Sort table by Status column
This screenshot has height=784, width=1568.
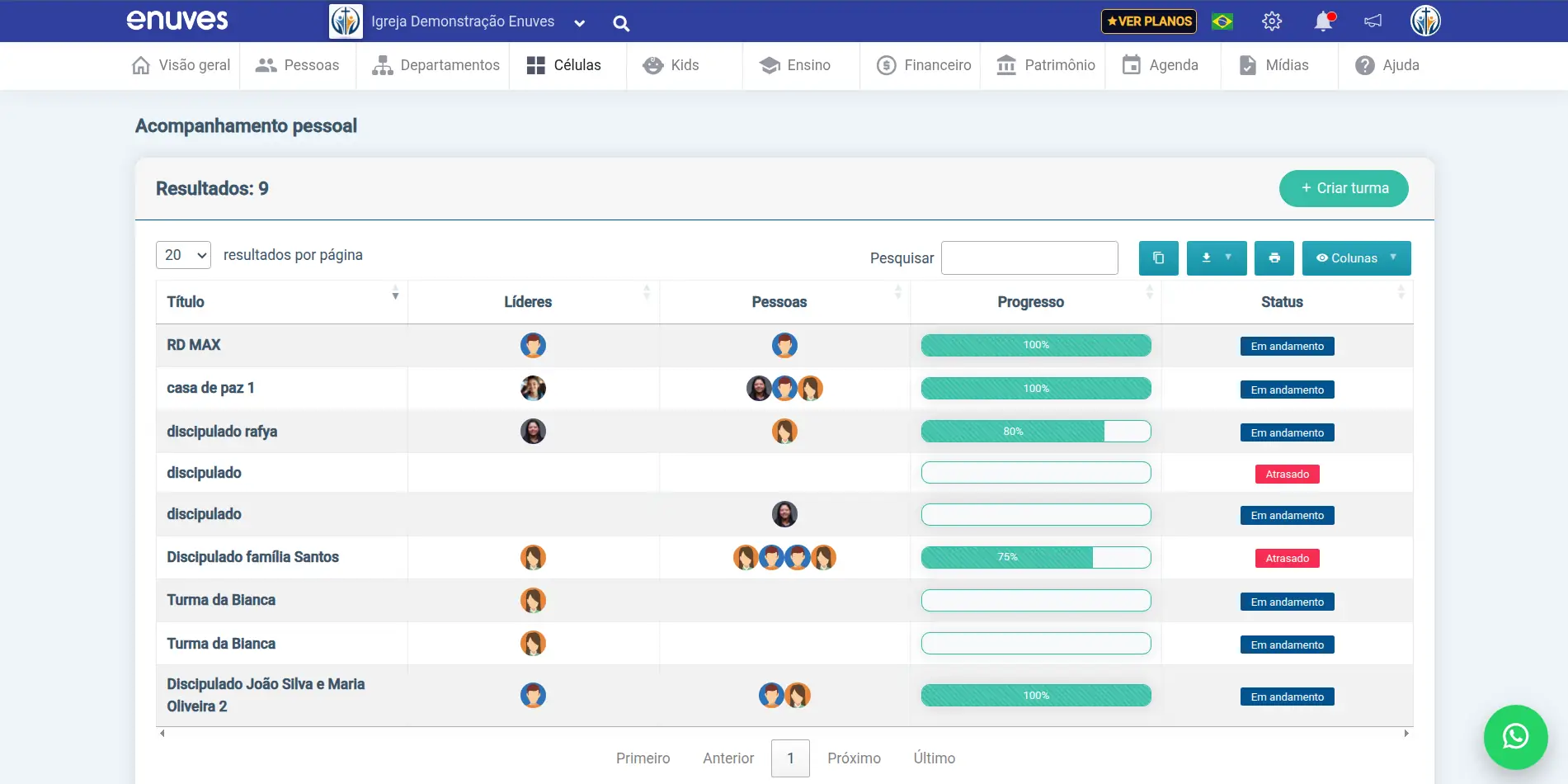(1288, 302)
